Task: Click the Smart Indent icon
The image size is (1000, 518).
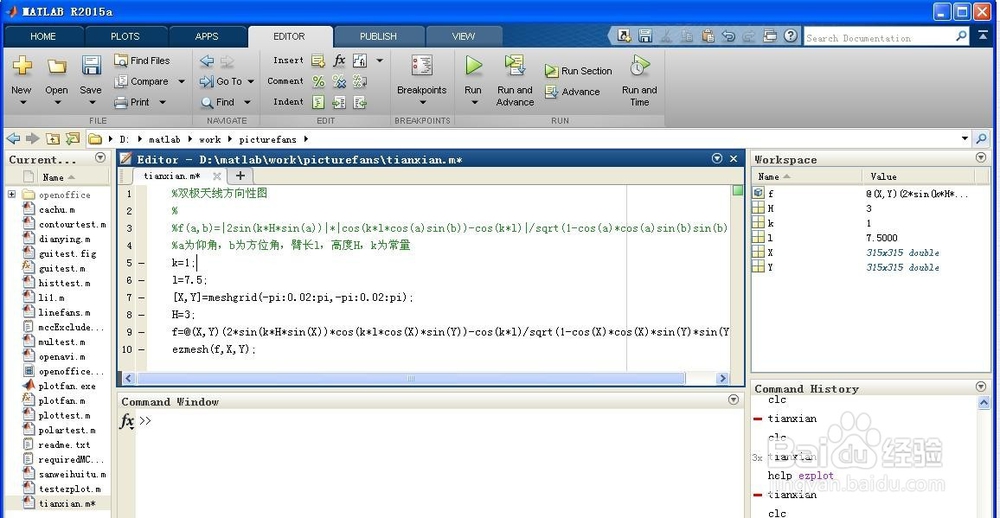Action: click(318, 102)
